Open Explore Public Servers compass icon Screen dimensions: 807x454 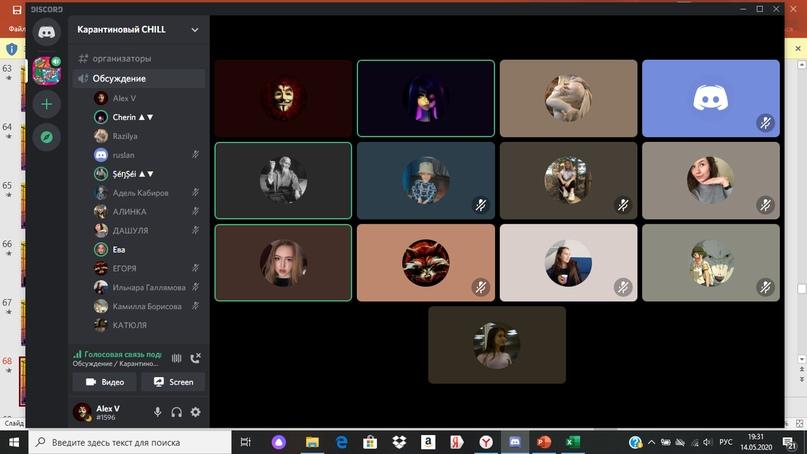pyautogui.click(x=47, y=137)
